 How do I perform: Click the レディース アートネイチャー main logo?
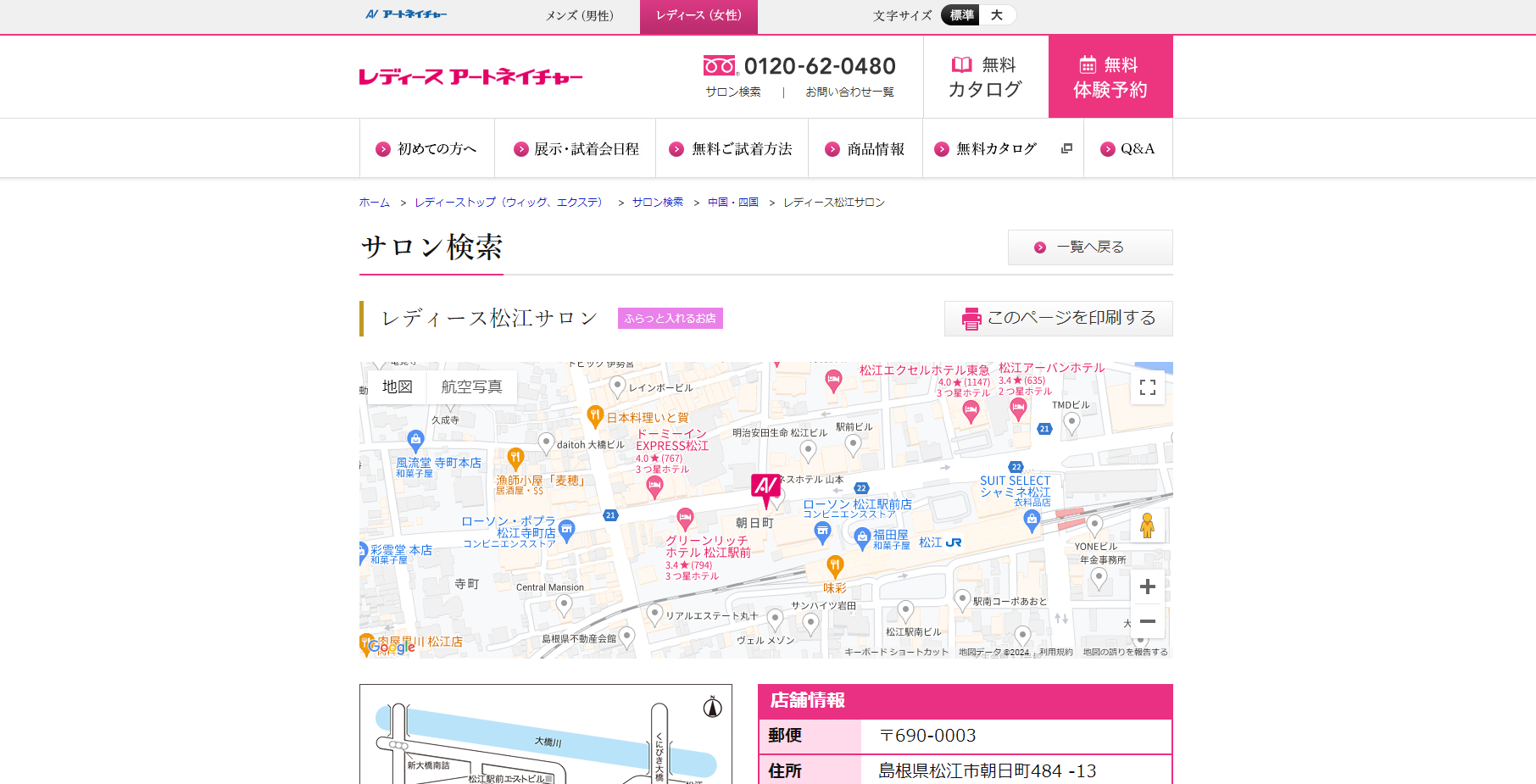click(x=470, y=77)
